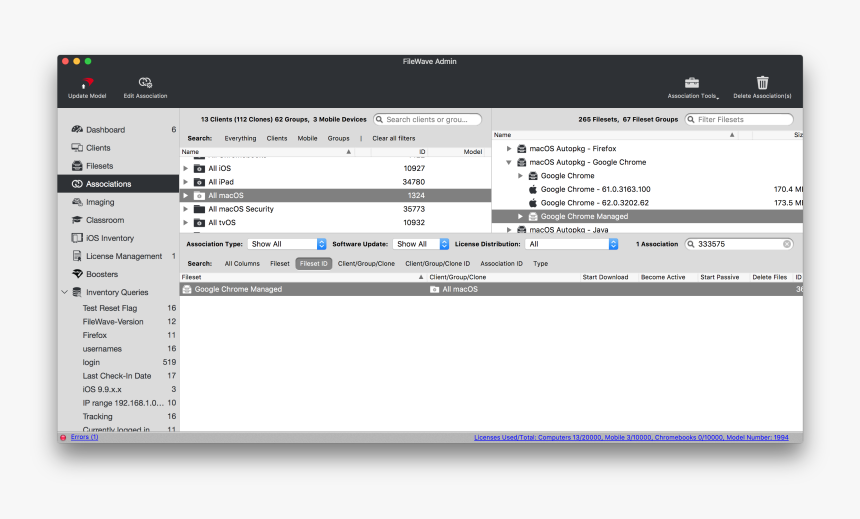Open the Association Type dropdown

pyautogui.click(x=287, y=244)
